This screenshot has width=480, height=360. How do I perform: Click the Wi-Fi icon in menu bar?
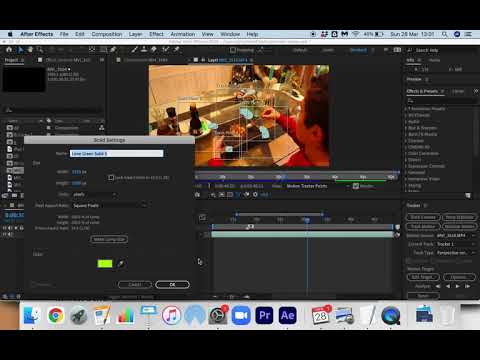click(356, 34)
